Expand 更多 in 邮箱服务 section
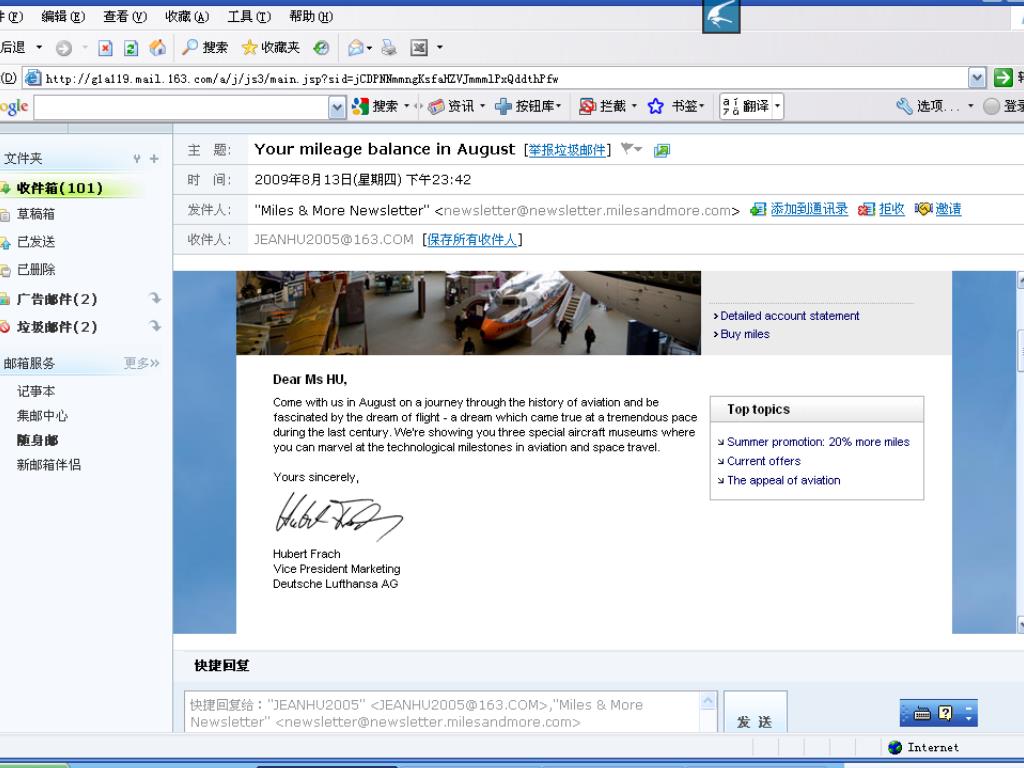 tap(142, 363)
